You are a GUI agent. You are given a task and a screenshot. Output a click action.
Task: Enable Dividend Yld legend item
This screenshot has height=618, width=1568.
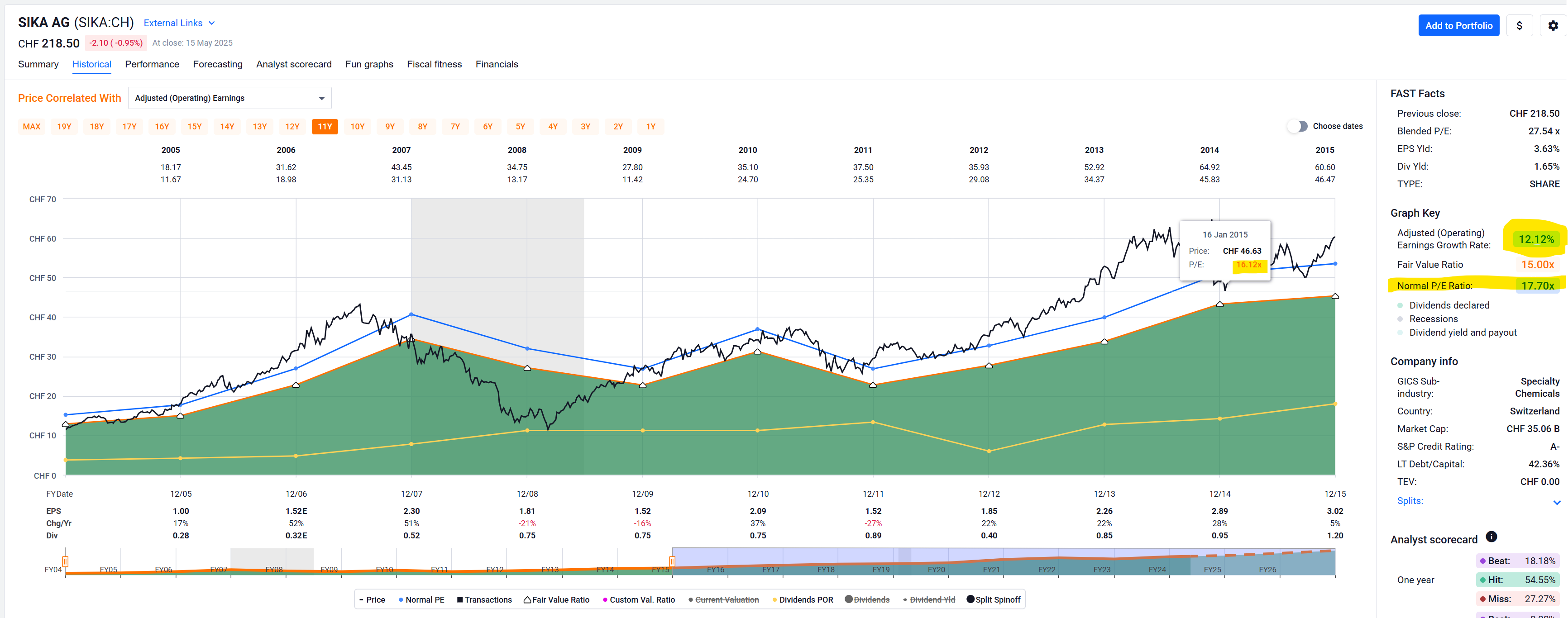pos(929,600)
